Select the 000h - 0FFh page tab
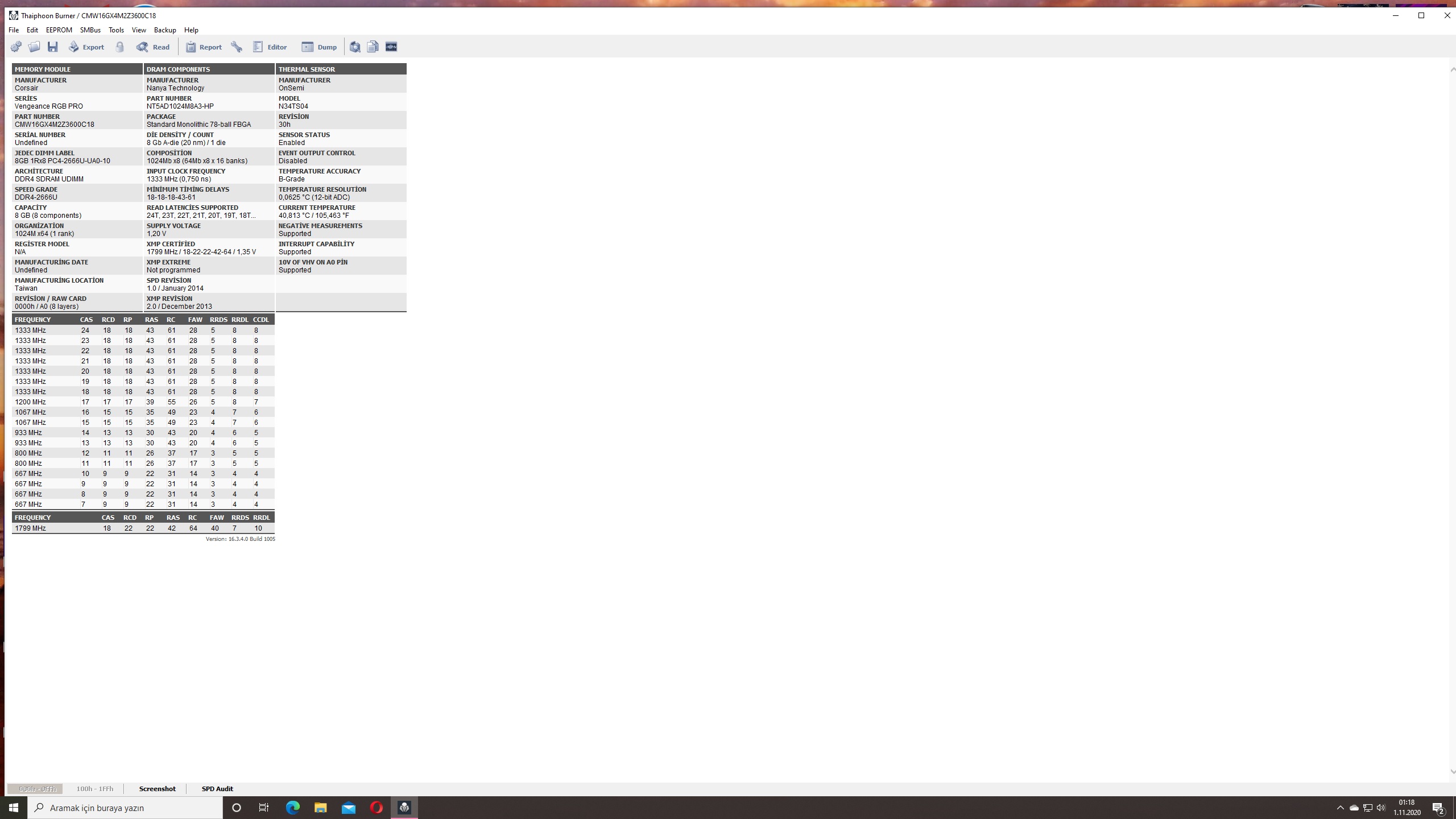This screenshot has height=819, width=1456. coord(35,789)
